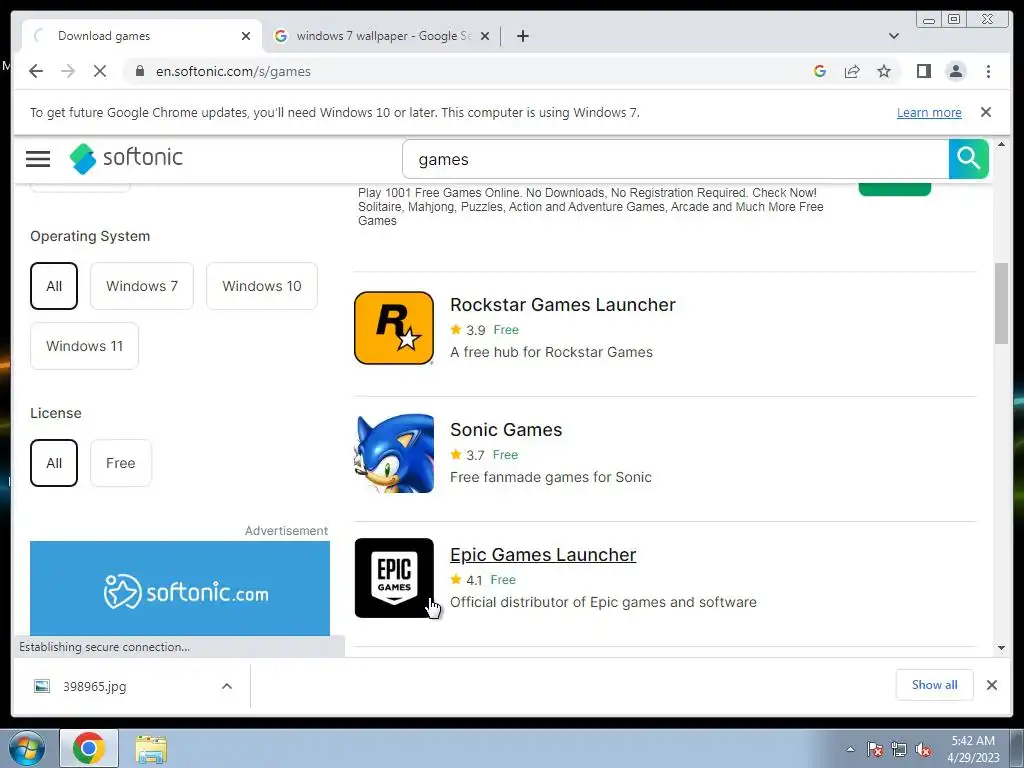This screenshot has width=1024, height=768.
Task: Click the address bar URL
Action: pos(233,71)
